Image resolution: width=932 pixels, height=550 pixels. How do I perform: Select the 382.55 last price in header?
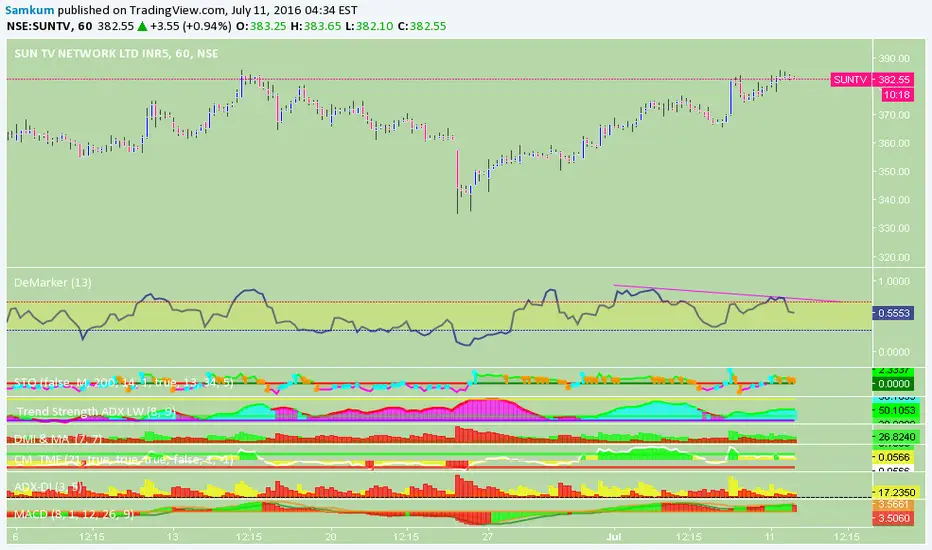pos(115,26)
